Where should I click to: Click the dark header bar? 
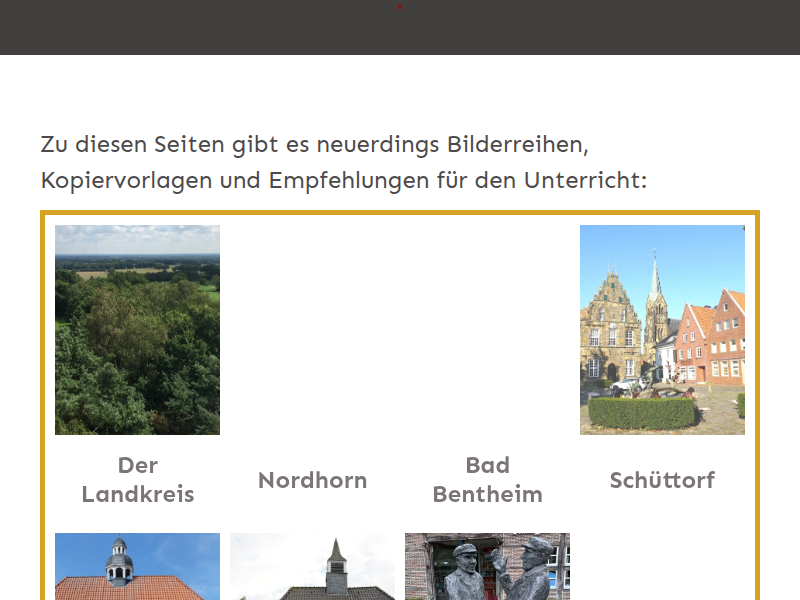coord(200,27)
